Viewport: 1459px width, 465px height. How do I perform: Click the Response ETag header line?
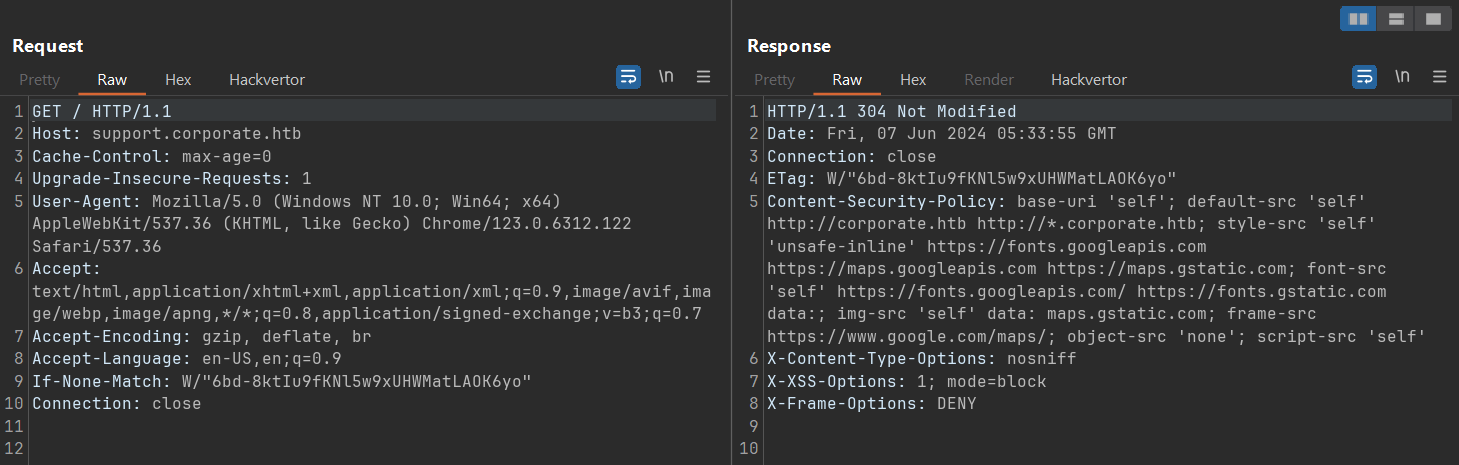pos(972,179)
